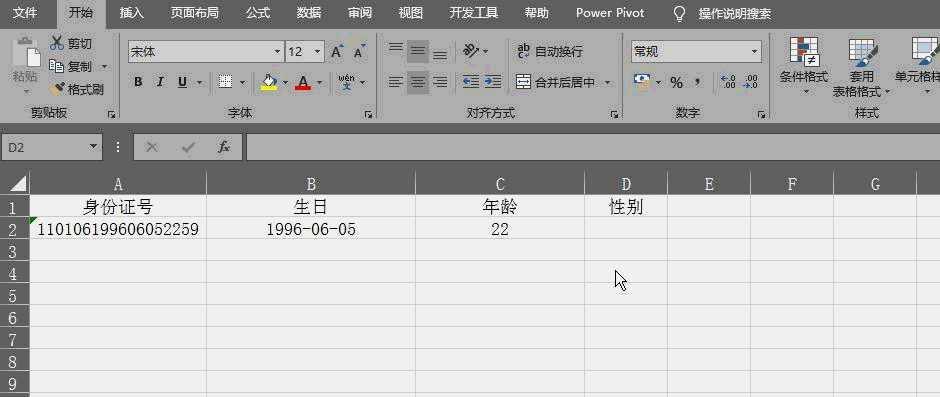Expand fill color dropdown arrow
Screen dimensions: 940x397
(x=285, y=82)
